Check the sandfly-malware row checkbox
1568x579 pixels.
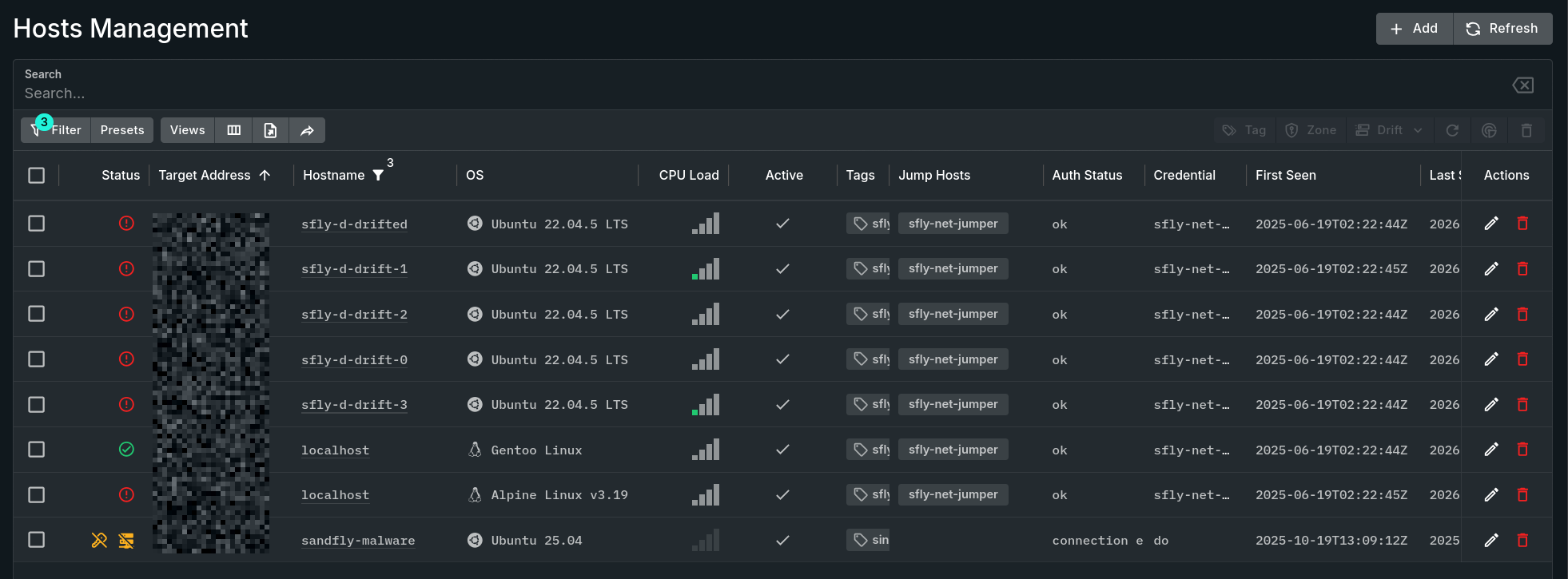point(37,541)
